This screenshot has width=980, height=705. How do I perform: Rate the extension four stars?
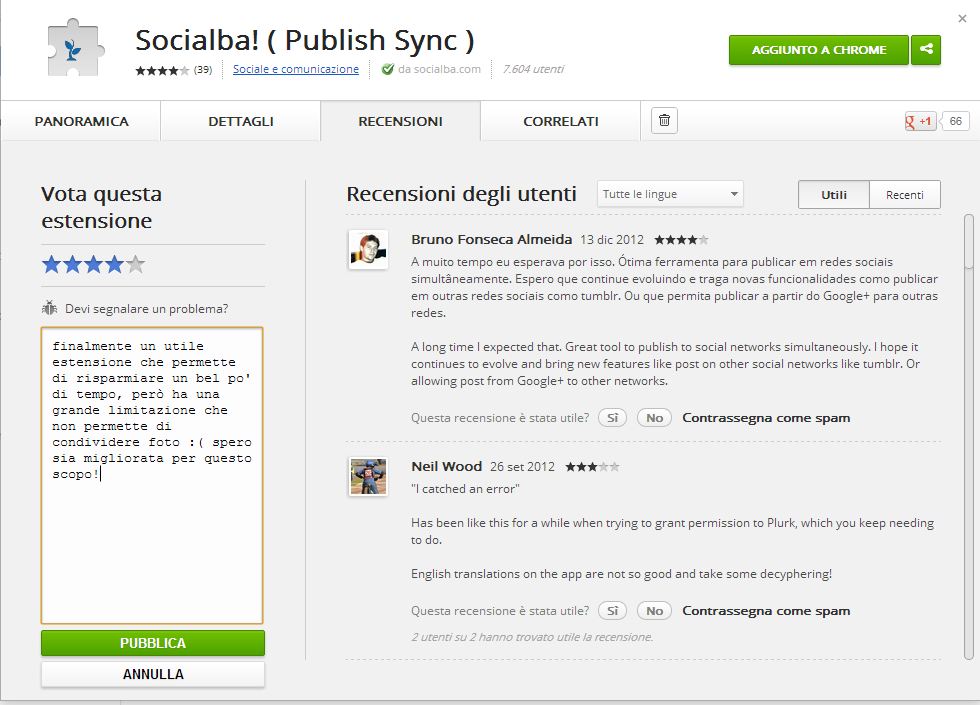pyautogui.click(x=114, y=264)
